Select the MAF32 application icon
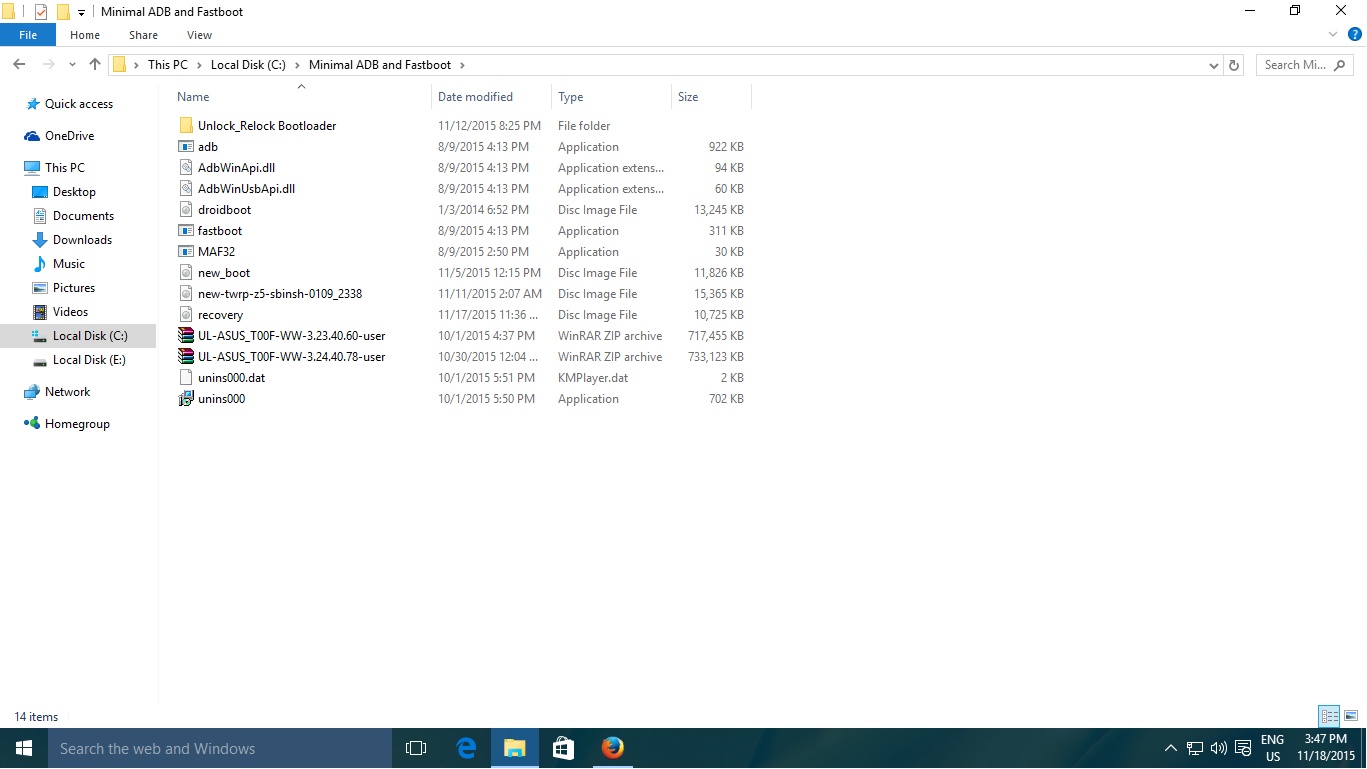The height and width of the screenshot is (769, 1367). pyautogui.click(x=186, y=252)
